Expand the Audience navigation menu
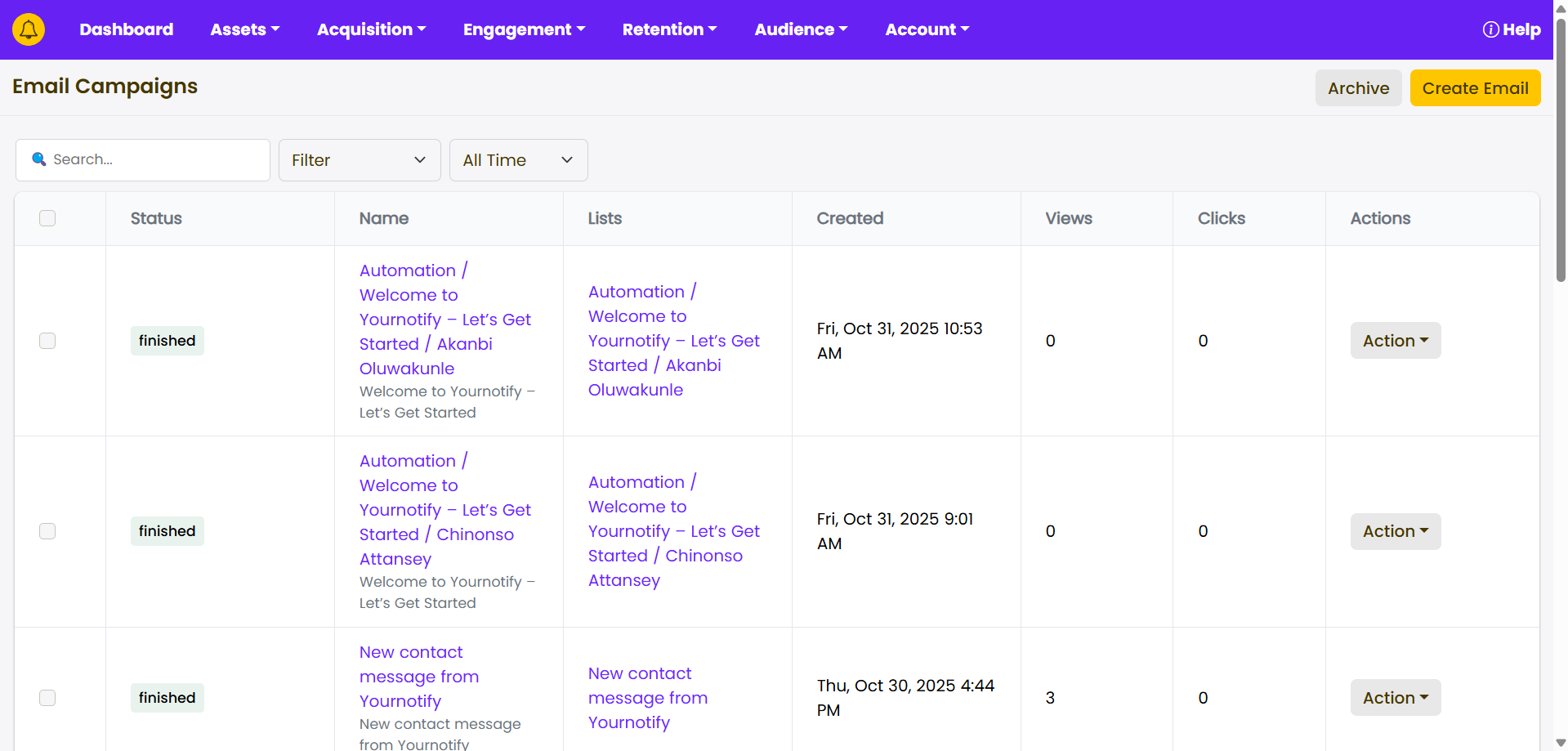1568x751 pixels. coord(801,29)
